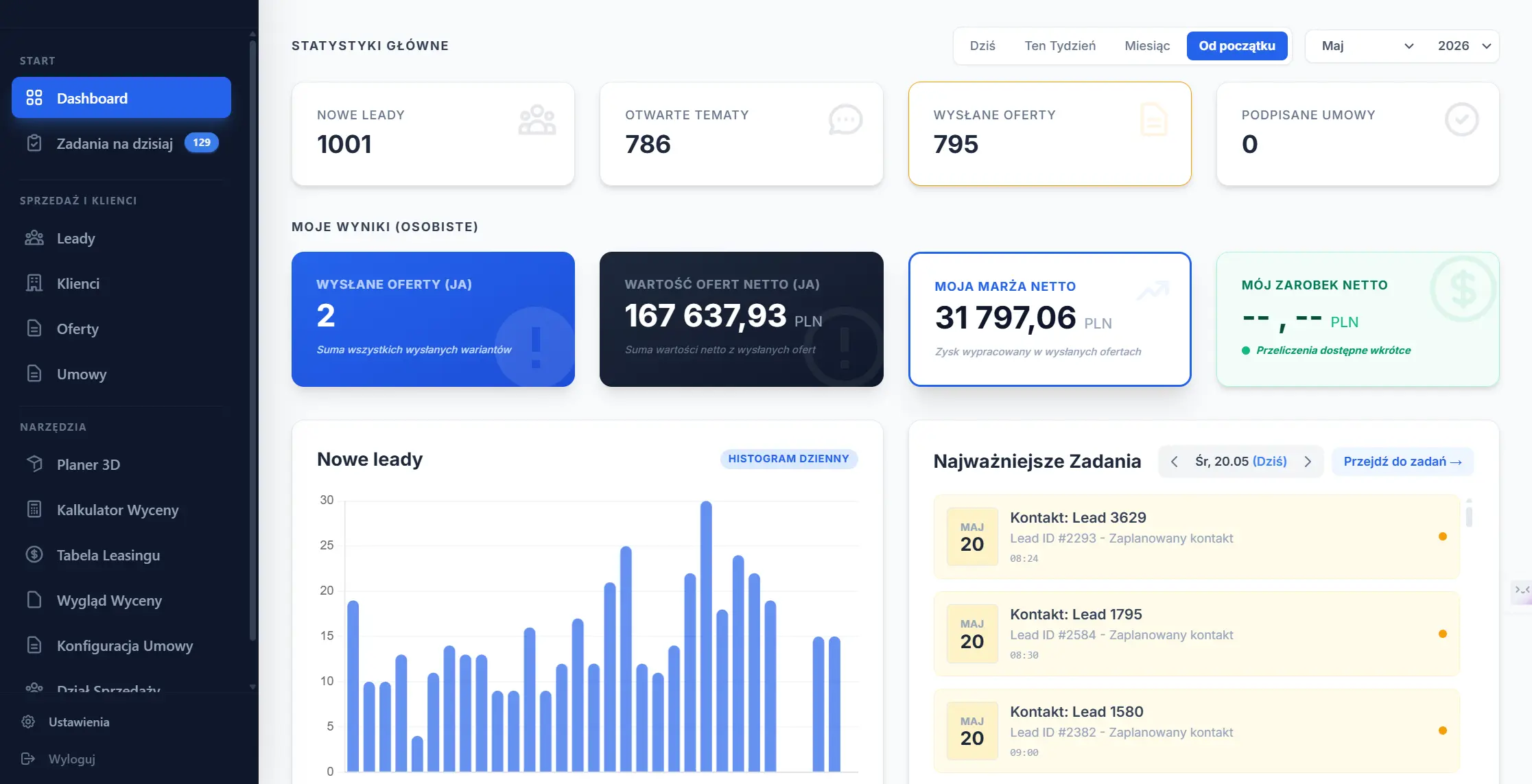Open Wygląd Wyceny tool
This screenshot has width=1532, height=784.
pos(121,600)
